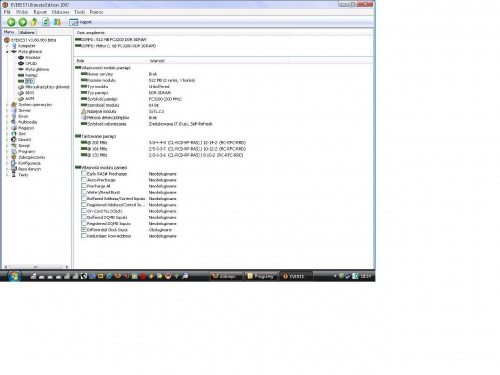500x375 pixels.
Task: Expand the Programy tree node
Action: (7, 151)
